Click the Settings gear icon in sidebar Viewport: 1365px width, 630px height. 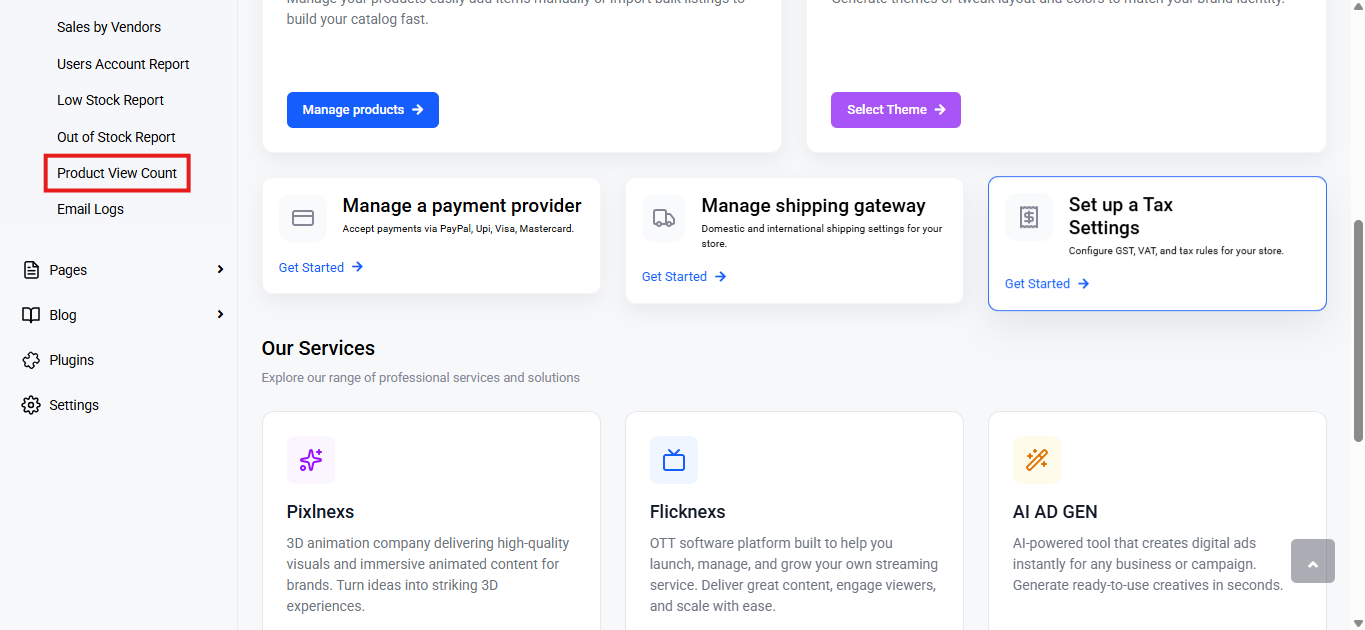31,405
